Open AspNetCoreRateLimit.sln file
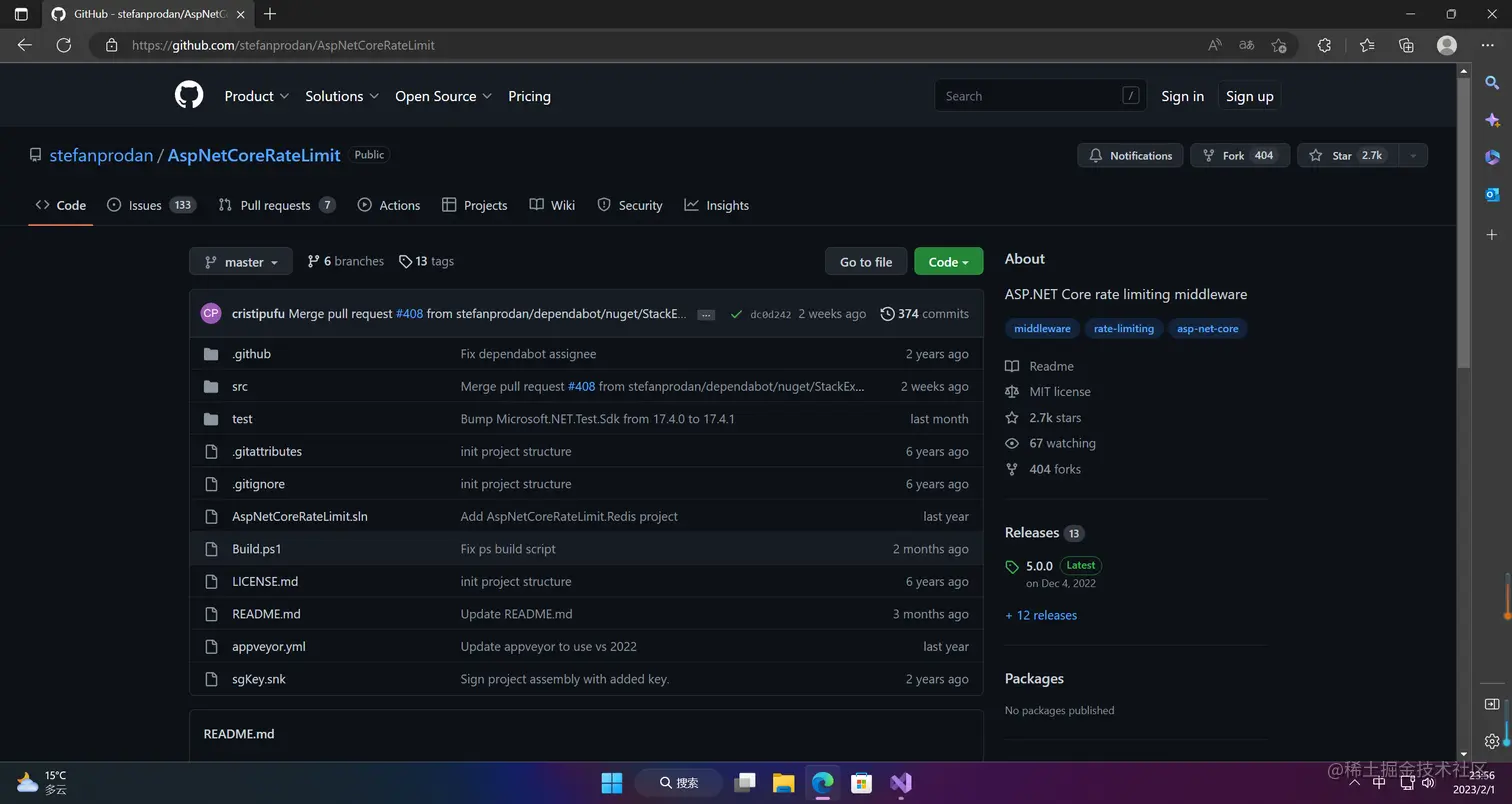1512x804 pixels. click(x=300, y=516)
